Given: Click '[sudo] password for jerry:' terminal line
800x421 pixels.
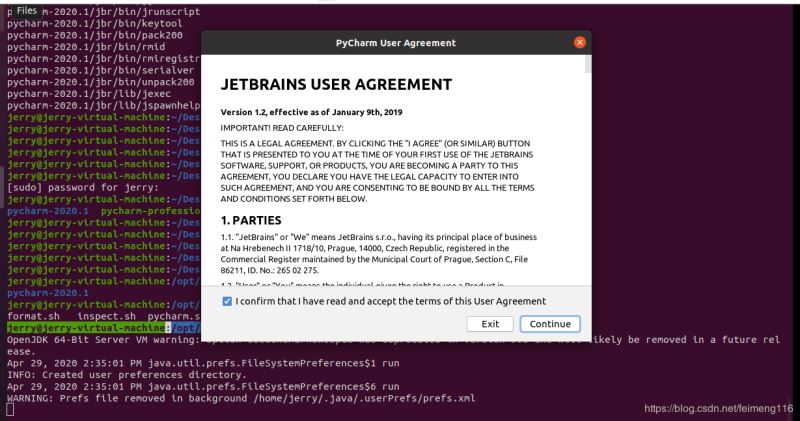Looking at the screenshot, I should point(83,187).
